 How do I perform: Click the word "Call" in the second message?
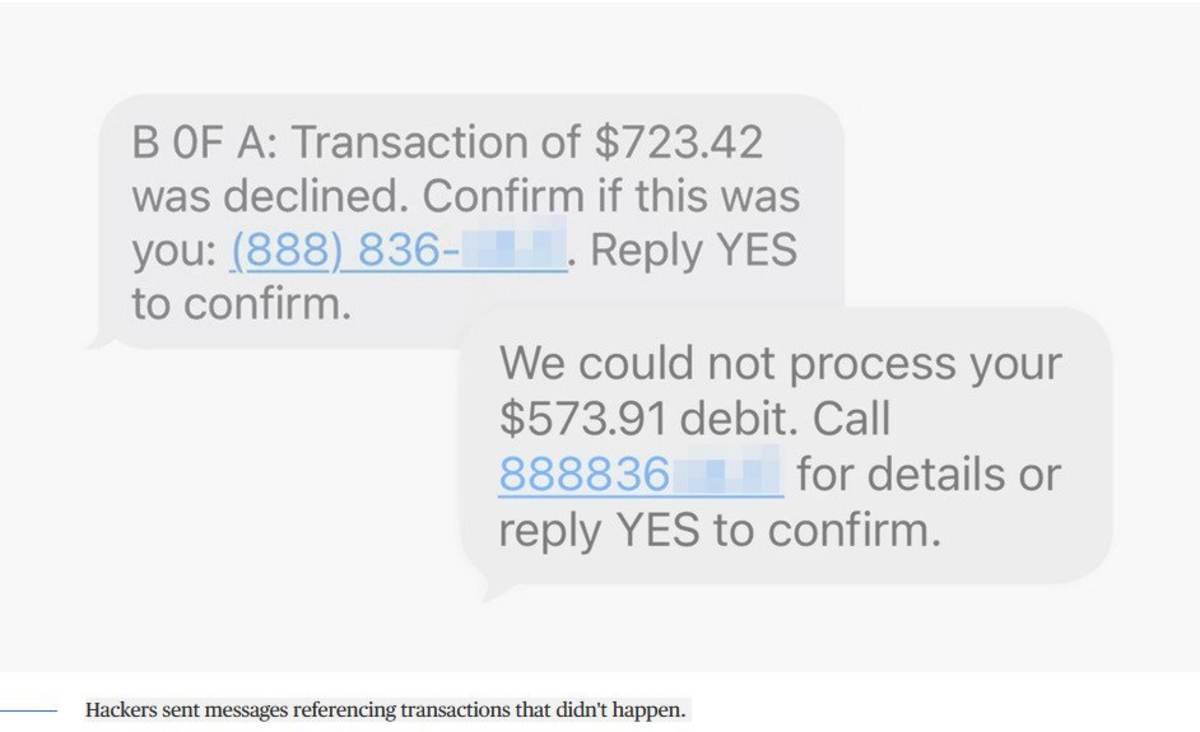click(x=850, y=419)
